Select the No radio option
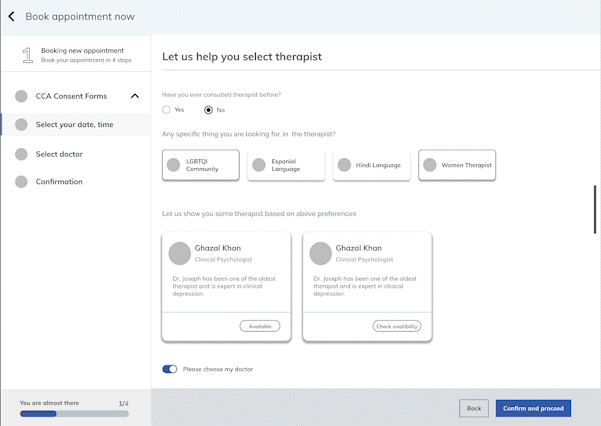 coord(208,109)
